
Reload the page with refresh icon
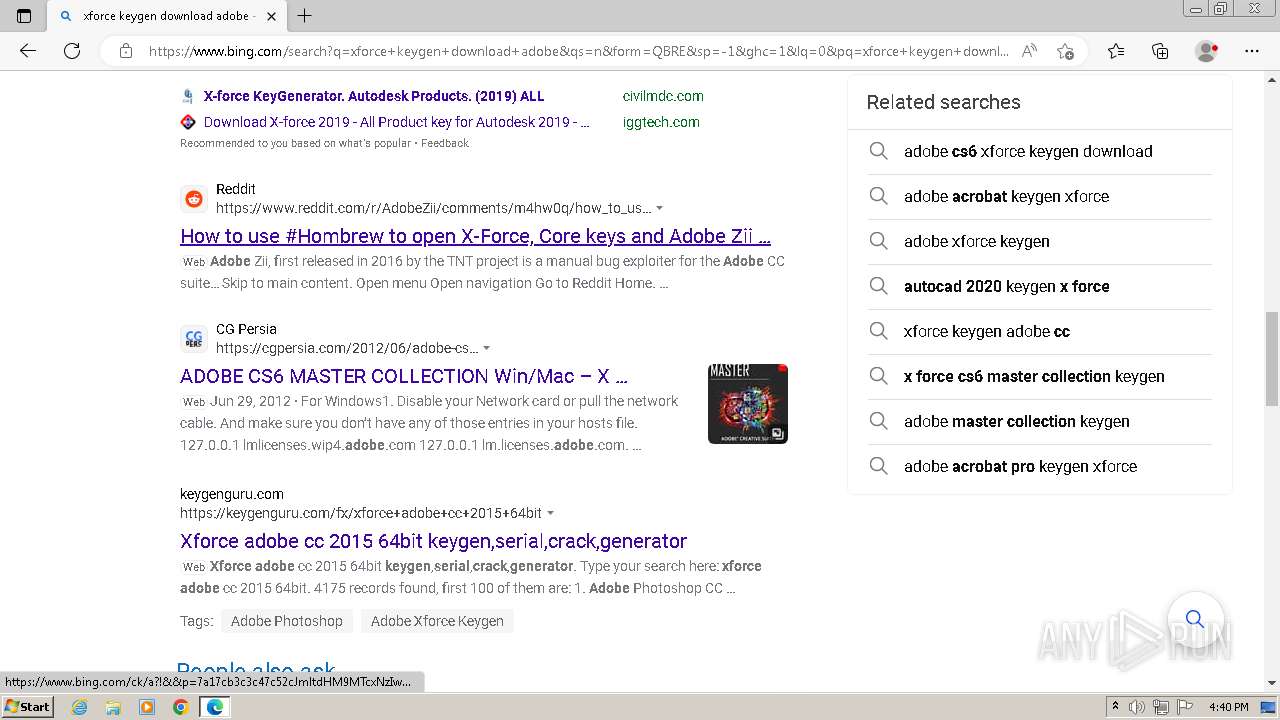click(x=72, y=51)
